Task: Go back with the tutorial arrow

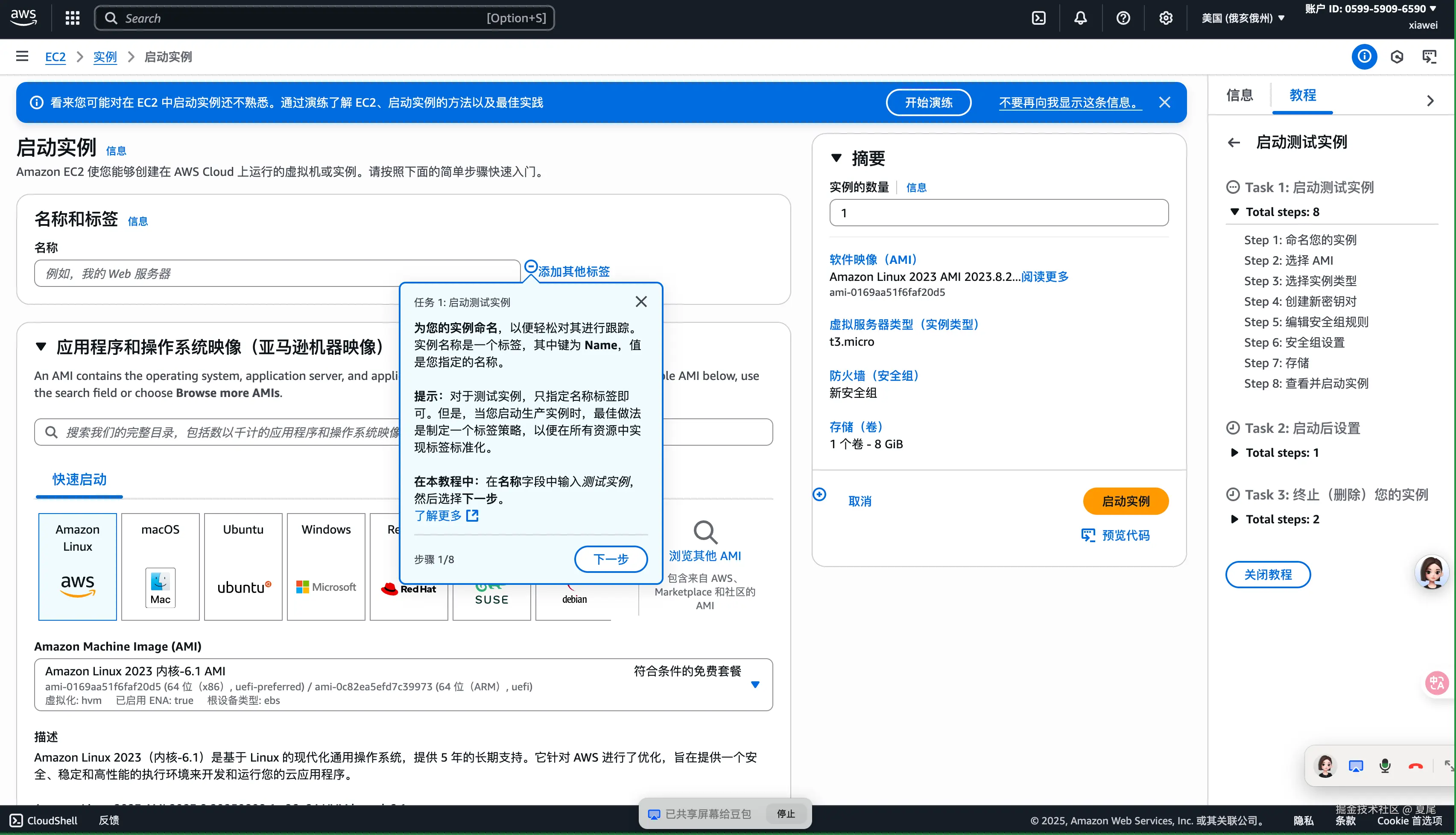Action: point(1234,142)
